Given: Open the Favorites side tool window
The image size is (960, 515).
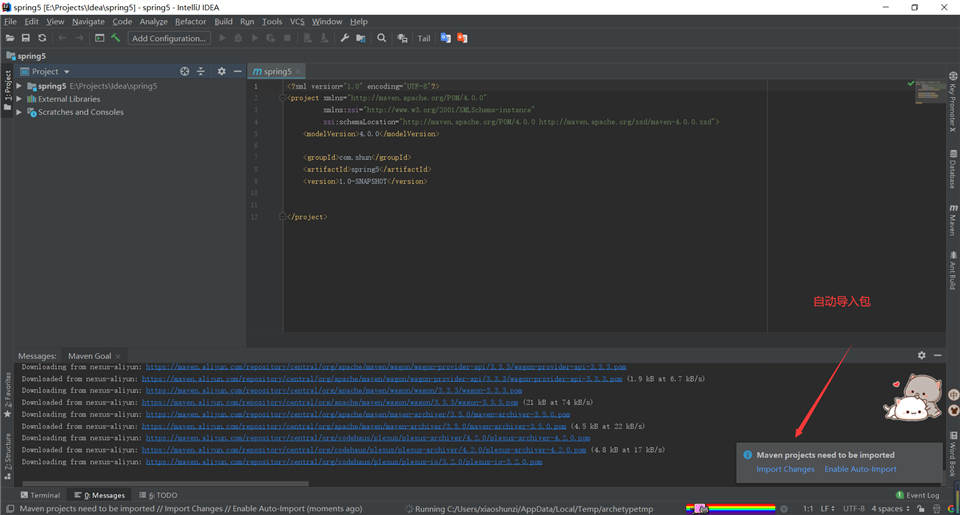Looking at the screenshot, I should tap(7, 394).
